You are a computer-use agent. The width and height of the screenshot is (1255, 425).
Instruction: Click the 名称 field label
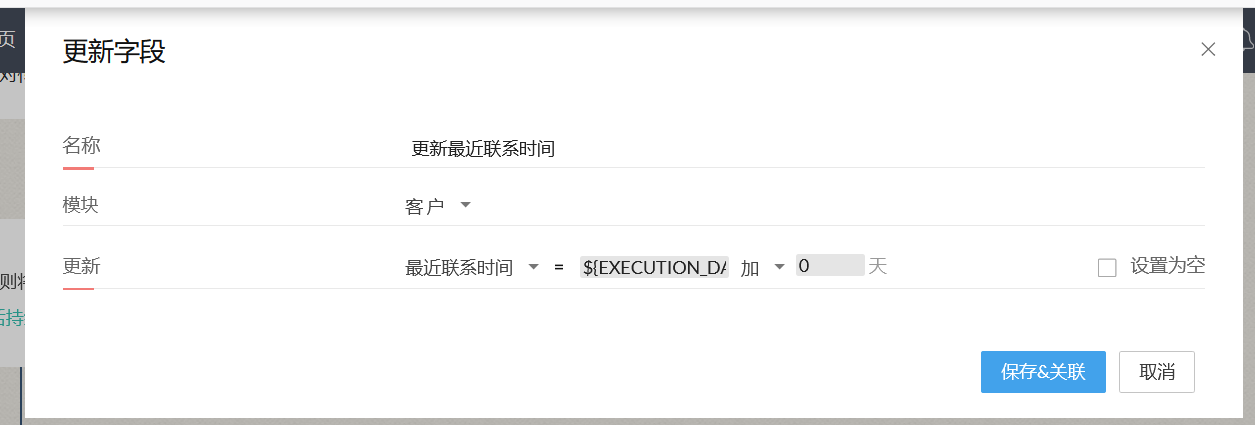tap(82, 146)
